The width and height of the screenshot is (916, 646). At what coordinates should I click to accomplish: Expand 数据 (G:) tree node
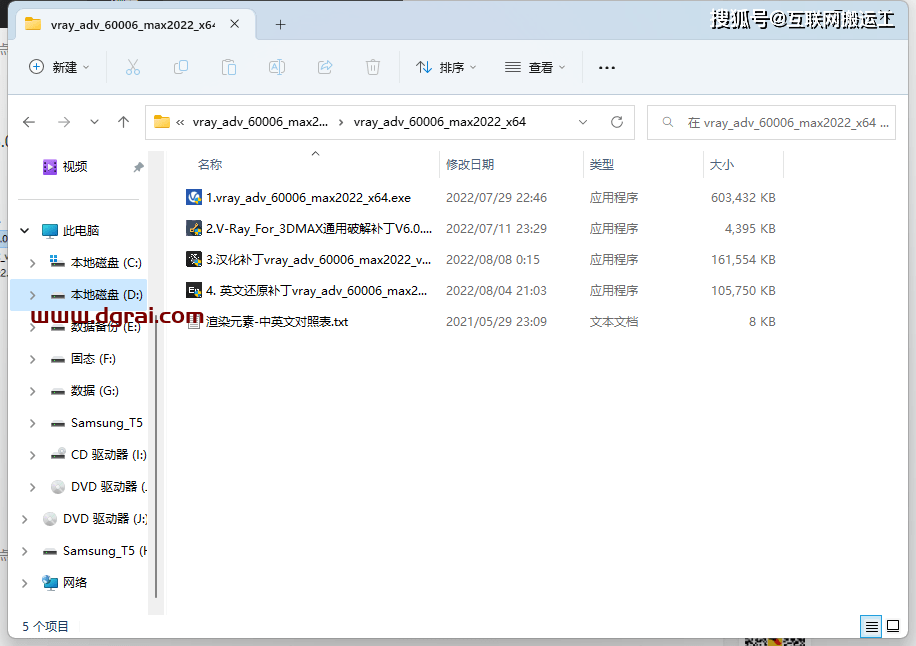click(33, 391)
